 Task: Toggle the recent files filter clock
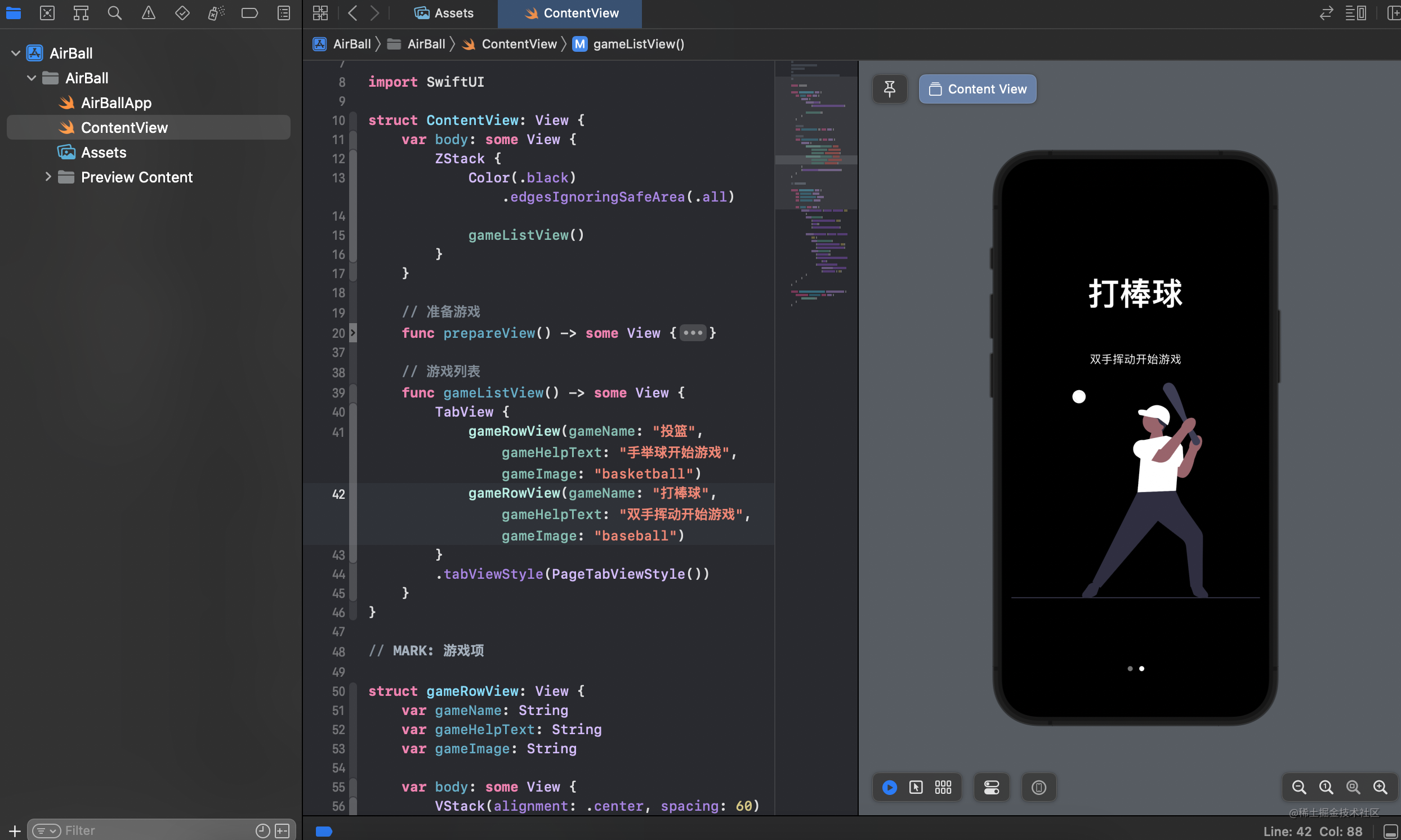click(x=262, y=831)
